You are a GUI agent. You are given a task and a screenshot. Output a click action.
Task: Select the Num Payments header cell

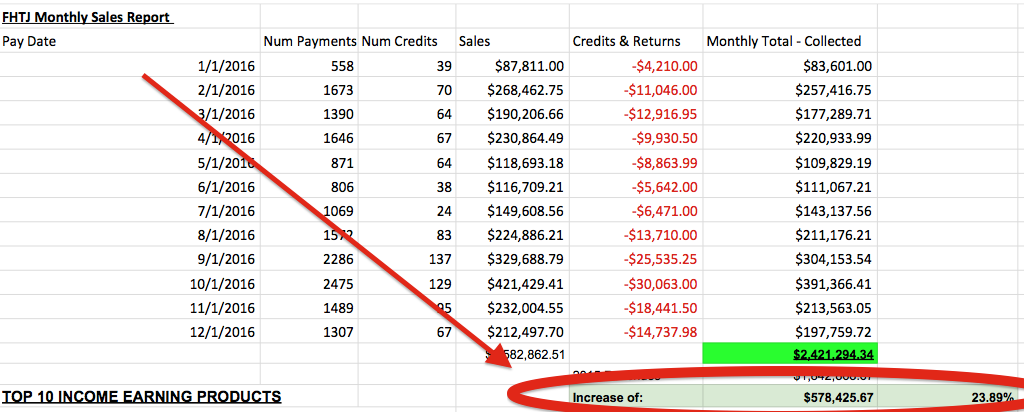[x=309, y=41]
